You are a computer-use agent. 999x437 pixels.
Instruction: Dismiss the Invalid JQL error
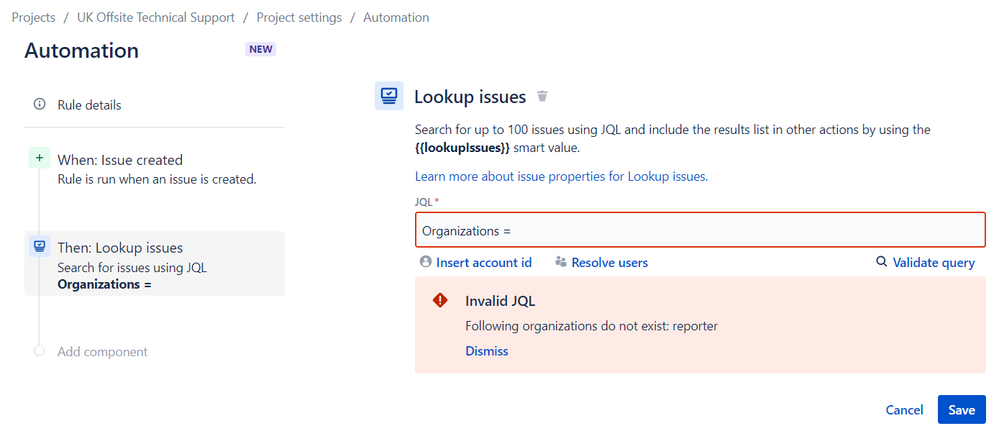pyautogui.click(x=487, y=351)
